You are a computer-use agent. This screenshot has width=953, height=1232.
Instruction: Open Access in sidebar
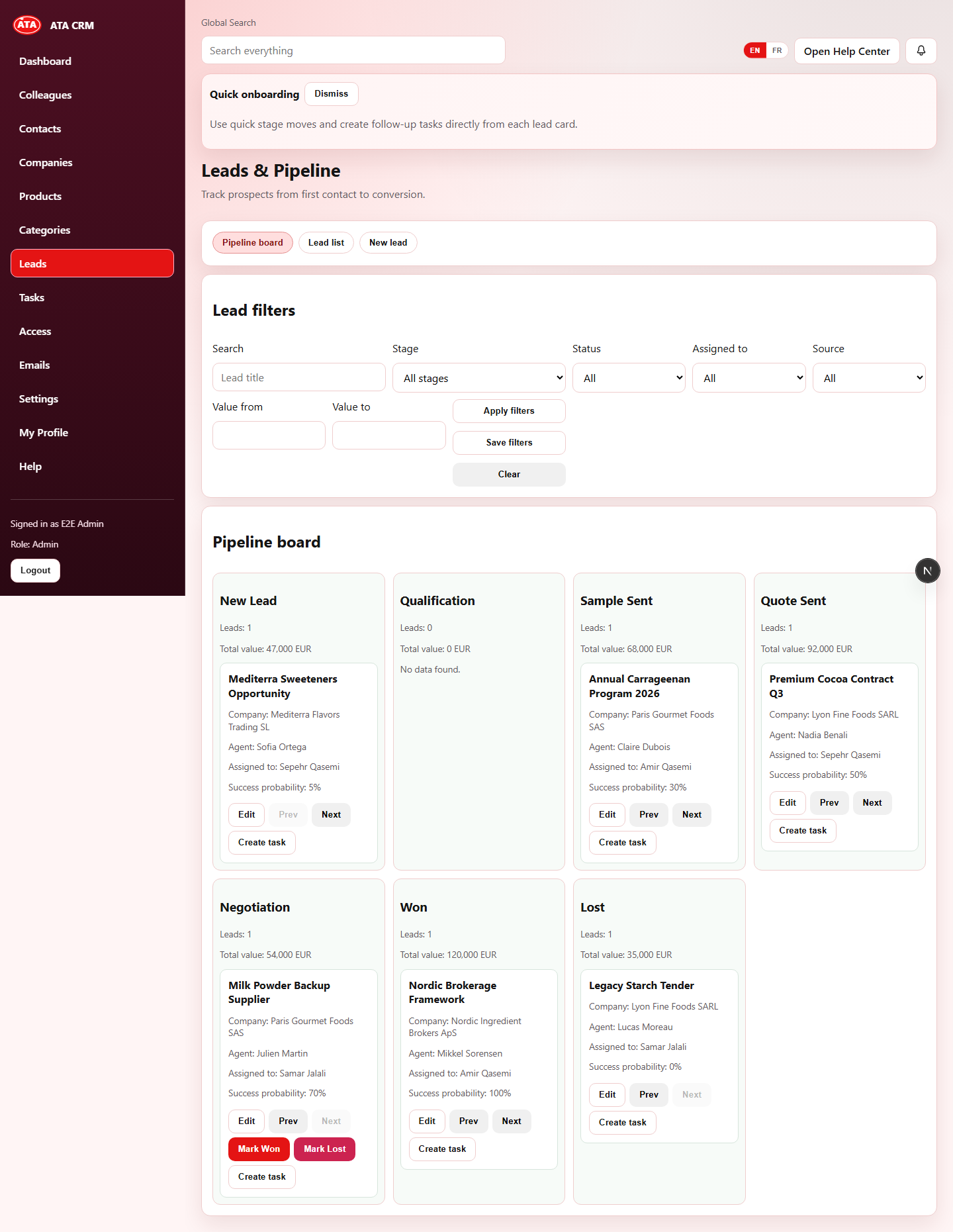click(92, 331)
